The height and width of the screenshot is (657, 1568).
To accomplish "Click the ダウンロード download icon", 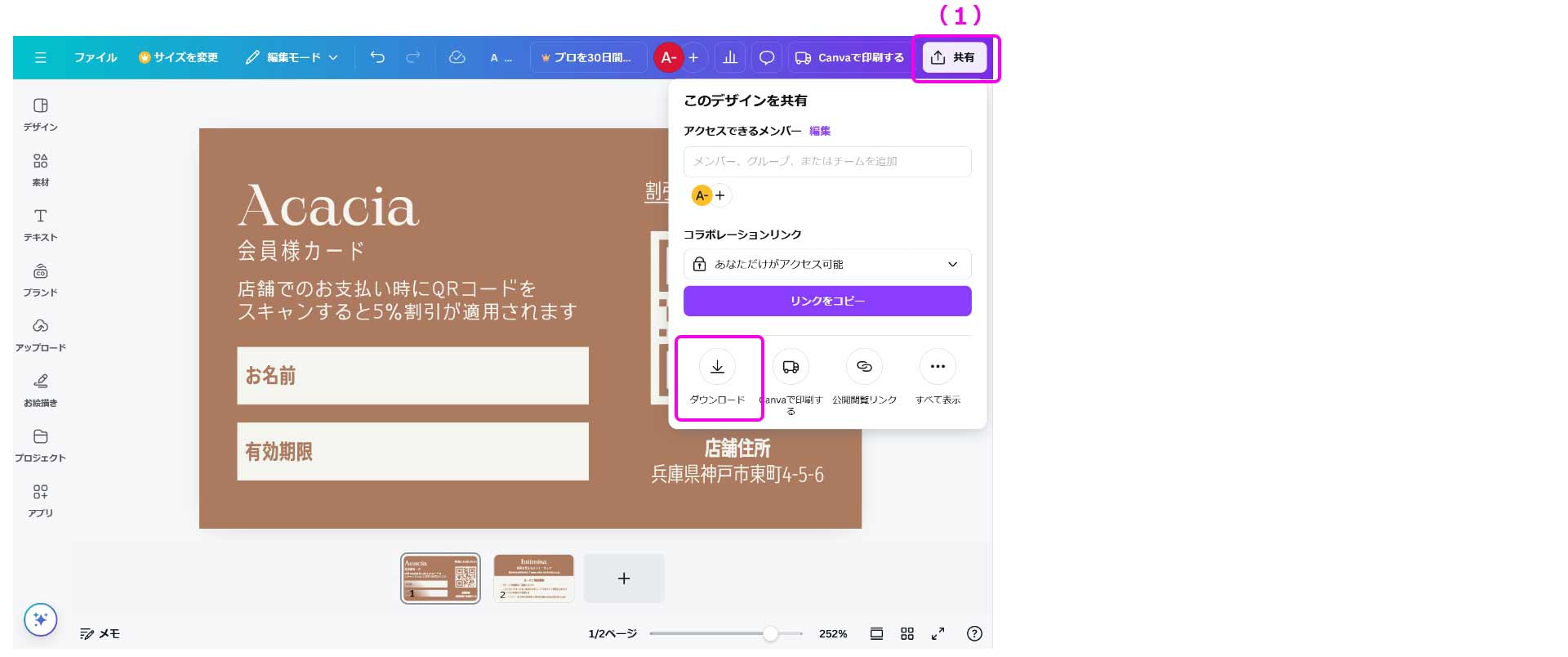I will pos(717,367).
